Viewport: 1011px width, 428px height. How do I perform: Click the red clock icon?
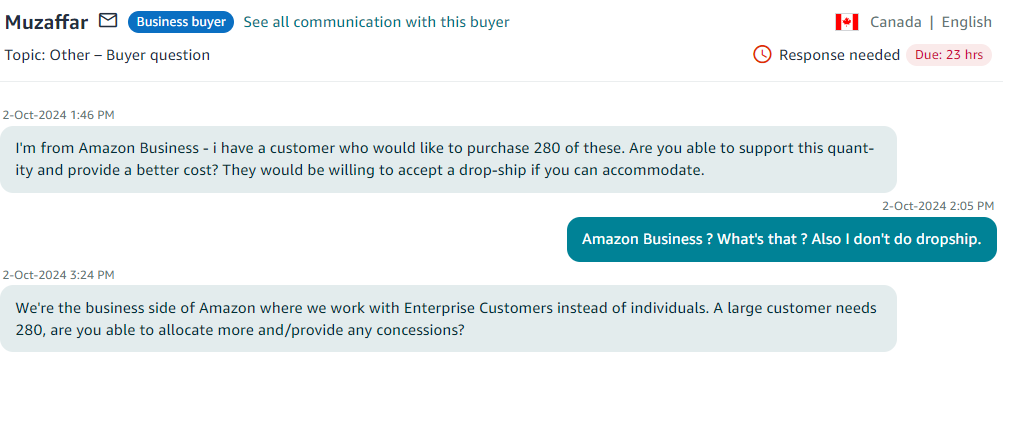(762, 55)
